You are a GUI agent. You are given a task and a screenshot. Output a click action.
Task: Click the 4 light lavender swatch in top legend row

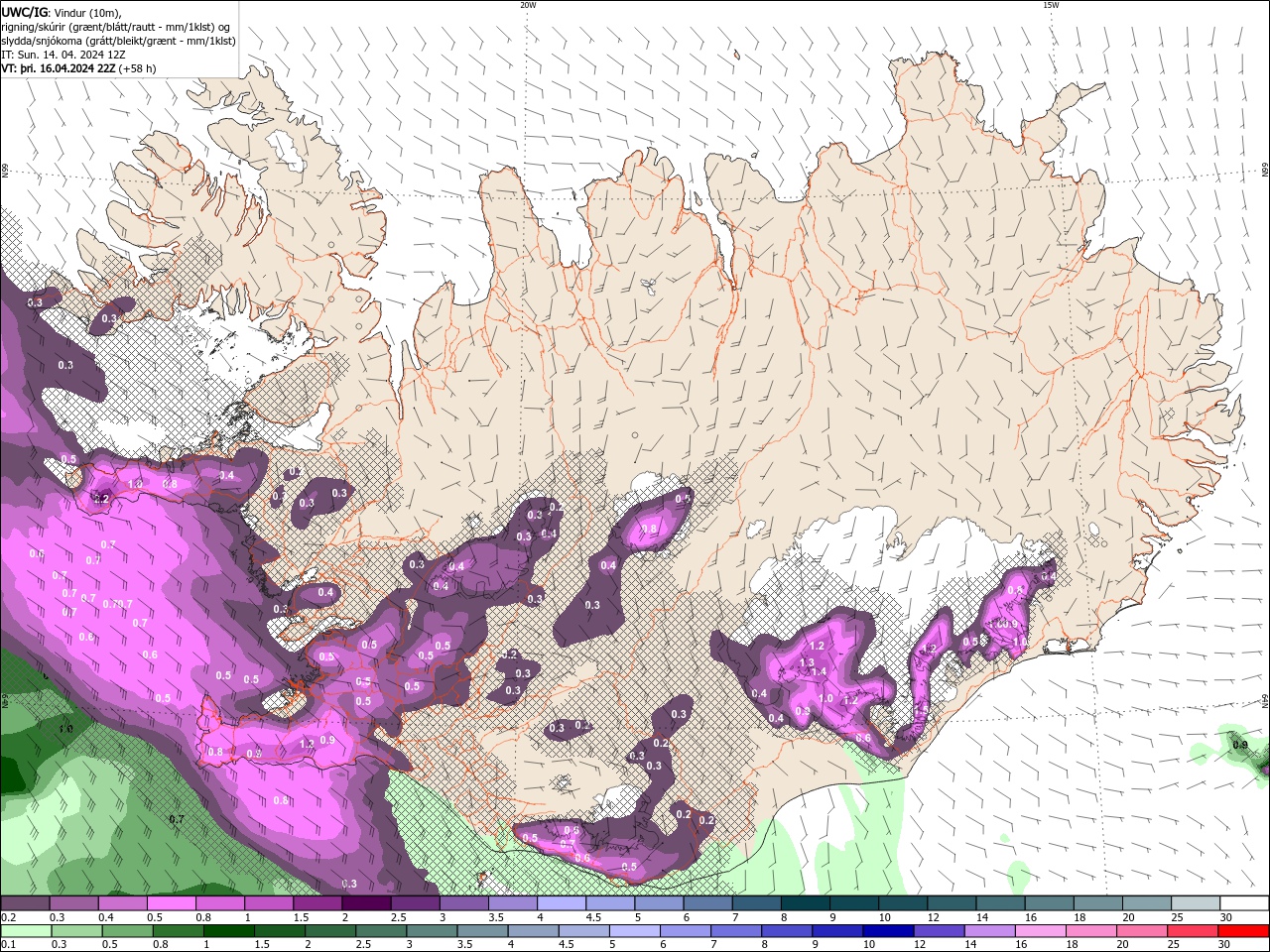(x=562, y=903)
